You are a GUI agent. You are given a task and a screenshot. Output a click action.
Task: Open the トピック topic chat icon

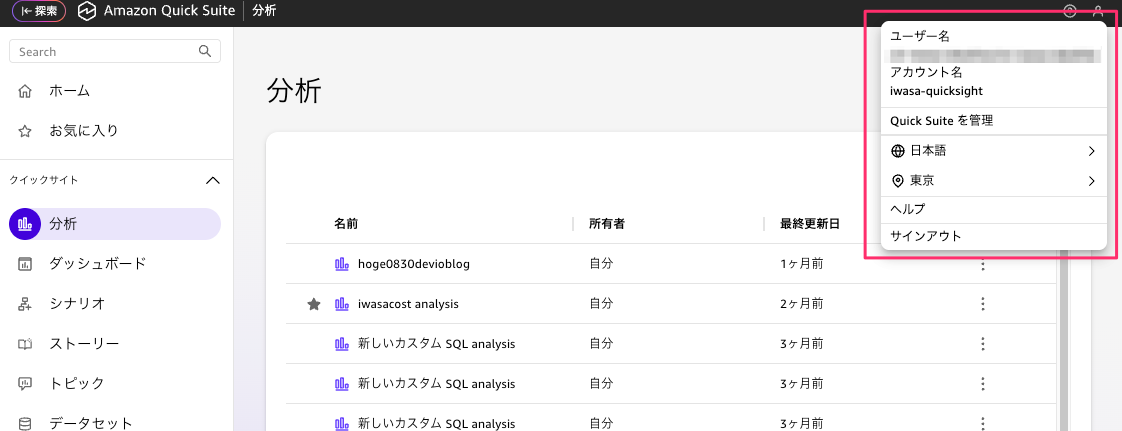pyautogui.click(x=26, y=383)
